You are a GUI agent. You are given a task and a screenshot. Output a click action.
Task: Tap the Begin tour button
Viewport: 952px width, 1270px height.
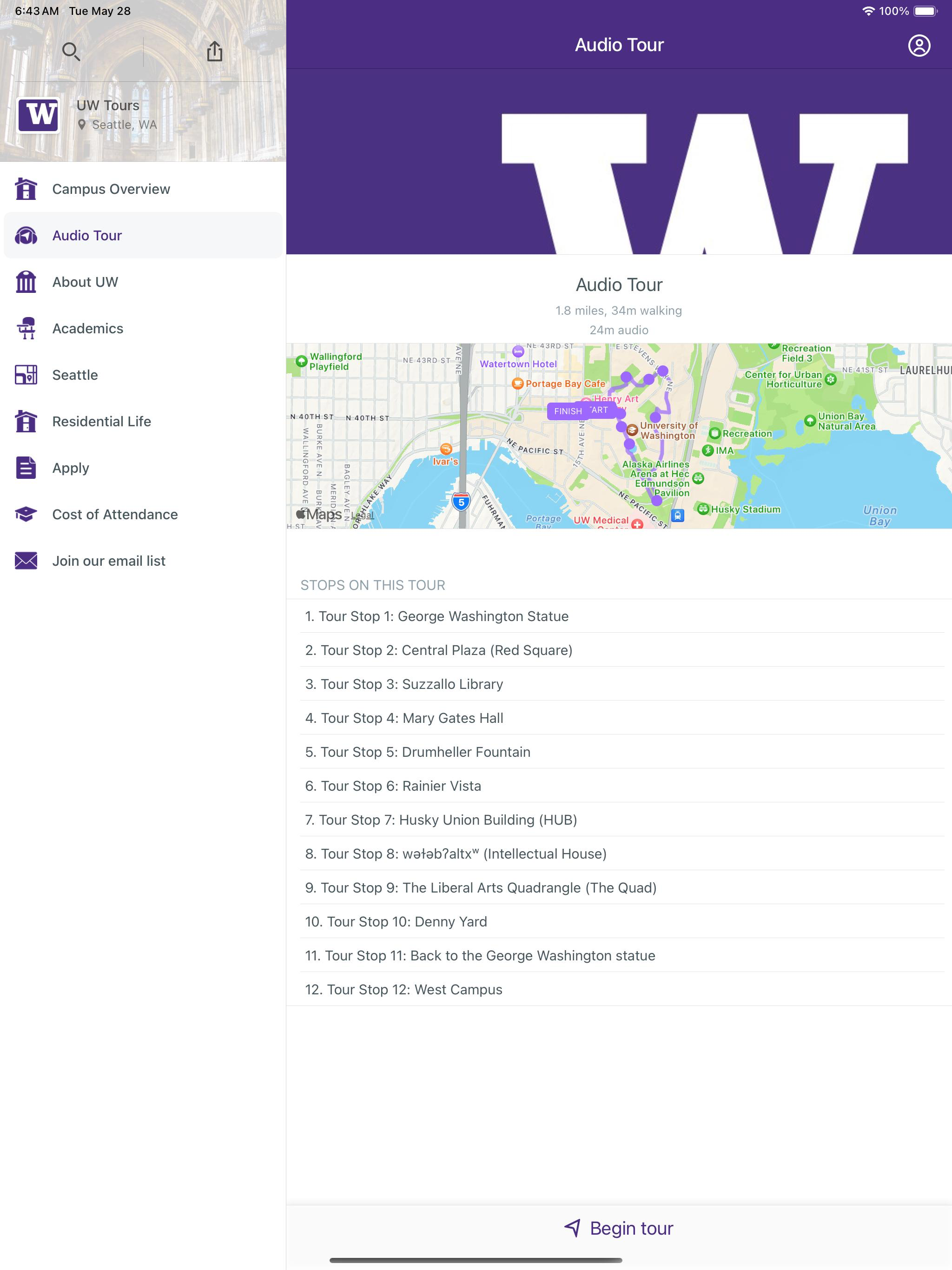[619, 1228]
